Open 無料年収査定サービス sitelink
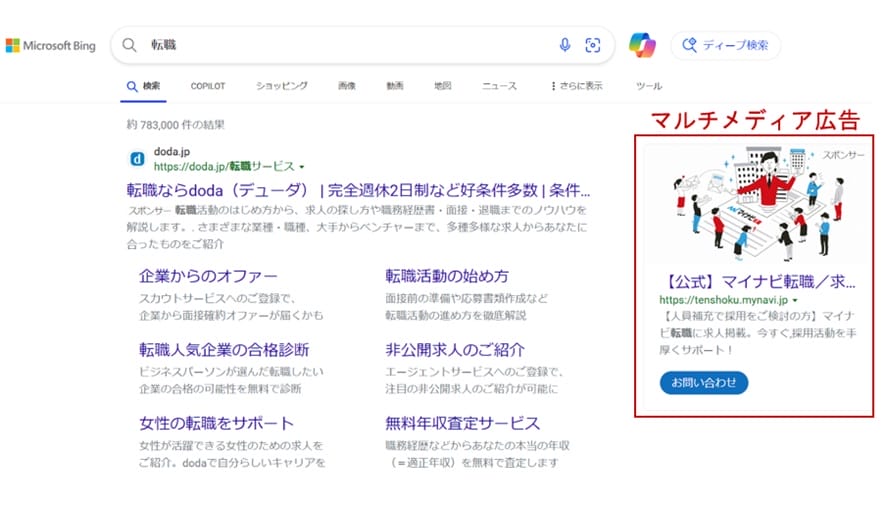886x505 pixels. tap(463, 423)
